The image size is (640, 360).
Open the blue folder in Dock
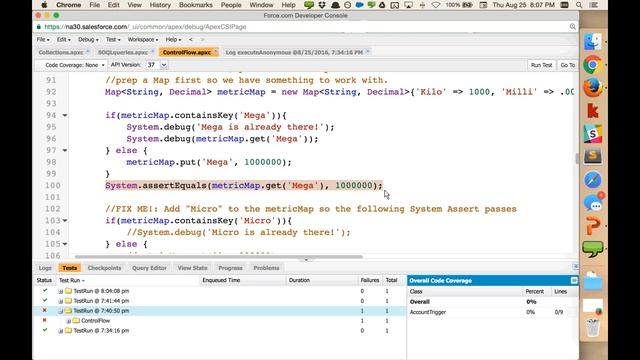(x=593, y=282)
